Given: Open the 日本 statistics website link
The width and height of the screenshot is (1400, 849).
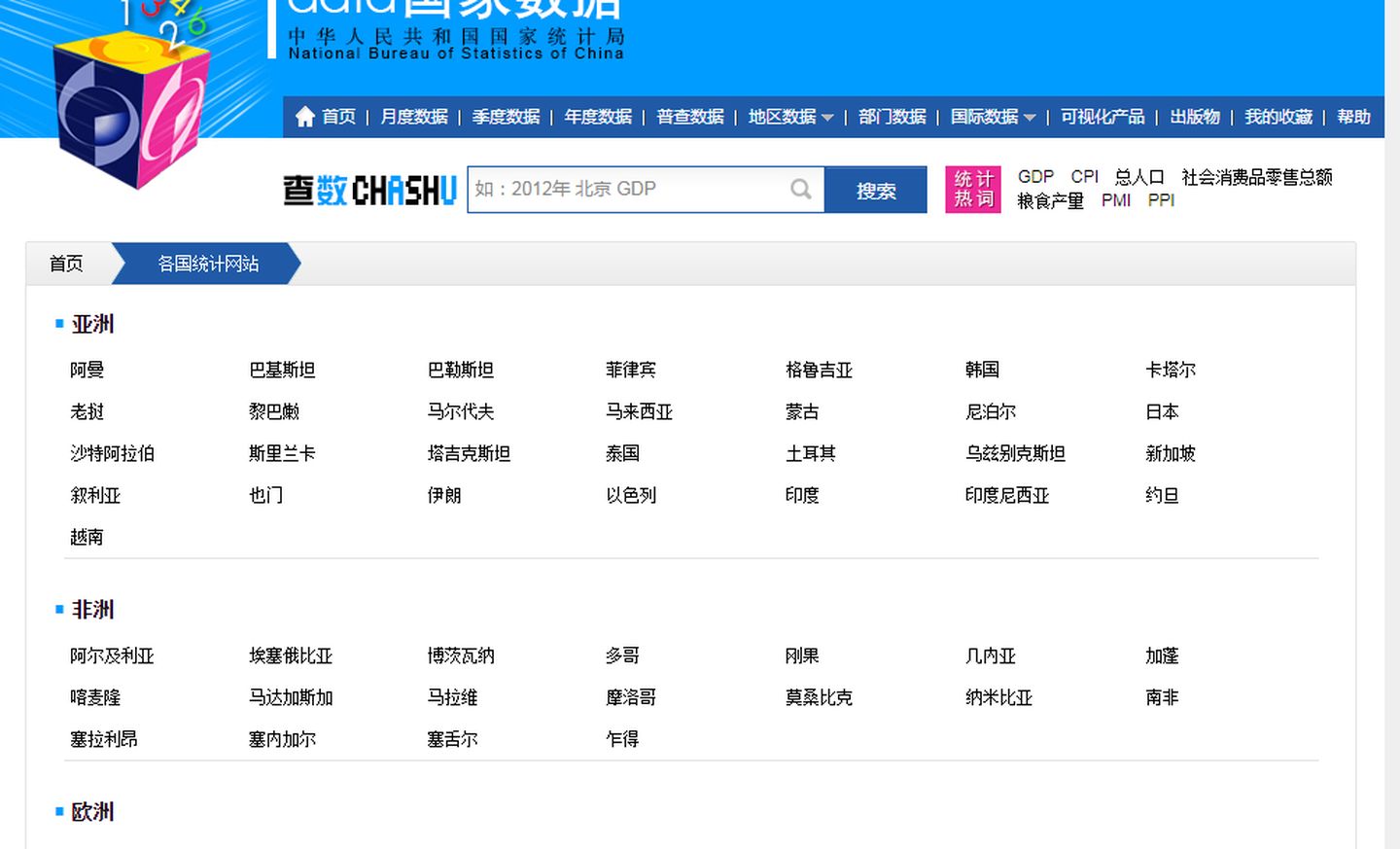Looking at the screenshot, I should [1161, 411].
